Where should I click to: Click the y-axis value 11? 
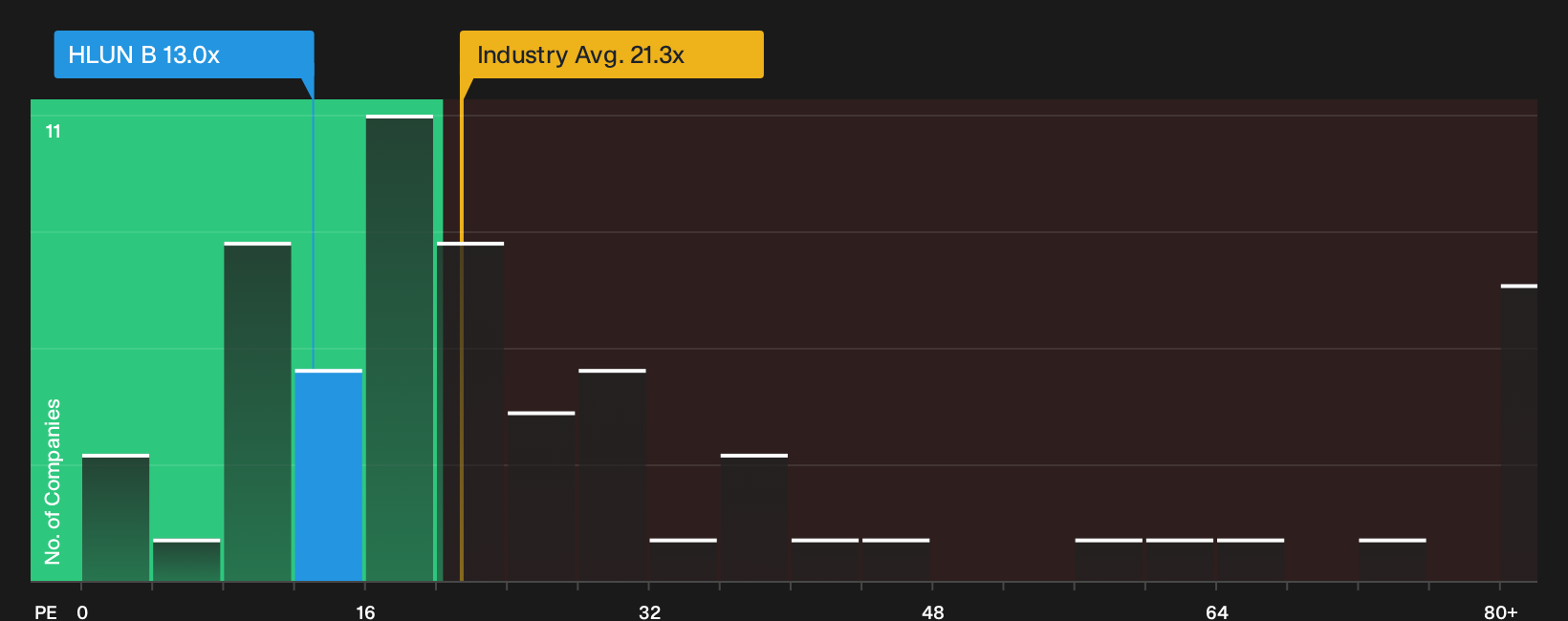click(54, 131)
